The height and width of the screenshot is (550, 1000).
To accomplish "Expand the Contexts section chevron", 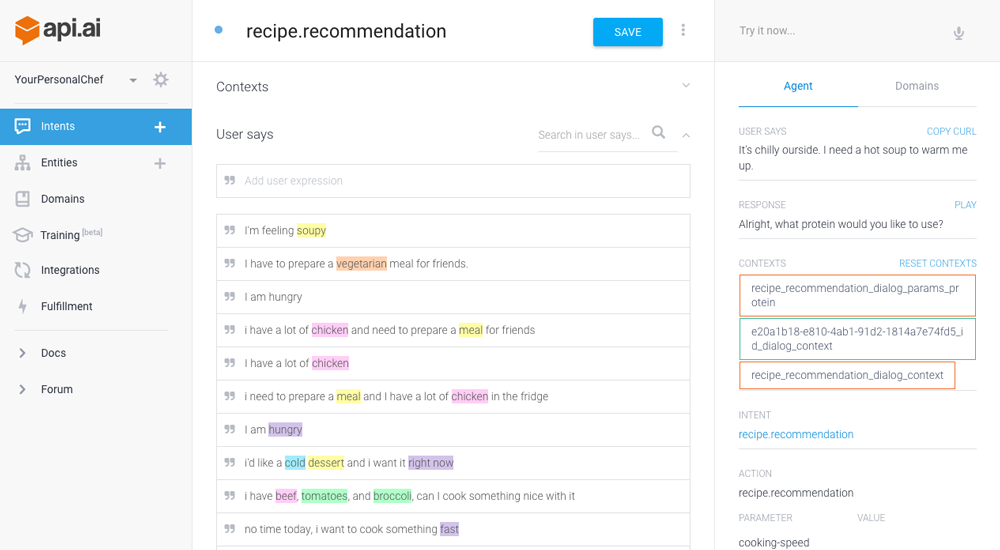I will (x=686, y=85).
